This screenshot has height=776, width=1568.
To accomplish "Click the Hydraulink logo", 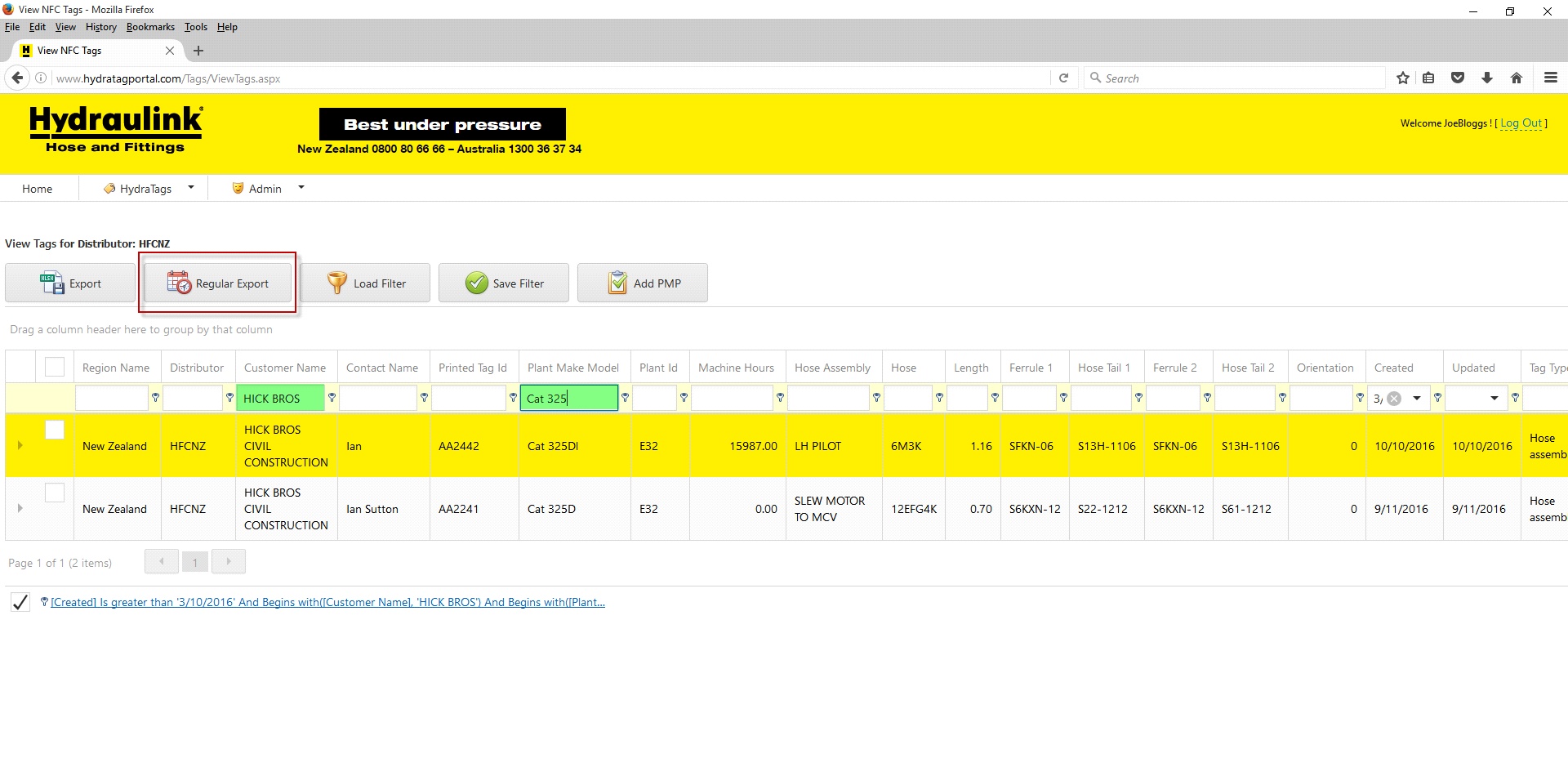I will point(116,129).
